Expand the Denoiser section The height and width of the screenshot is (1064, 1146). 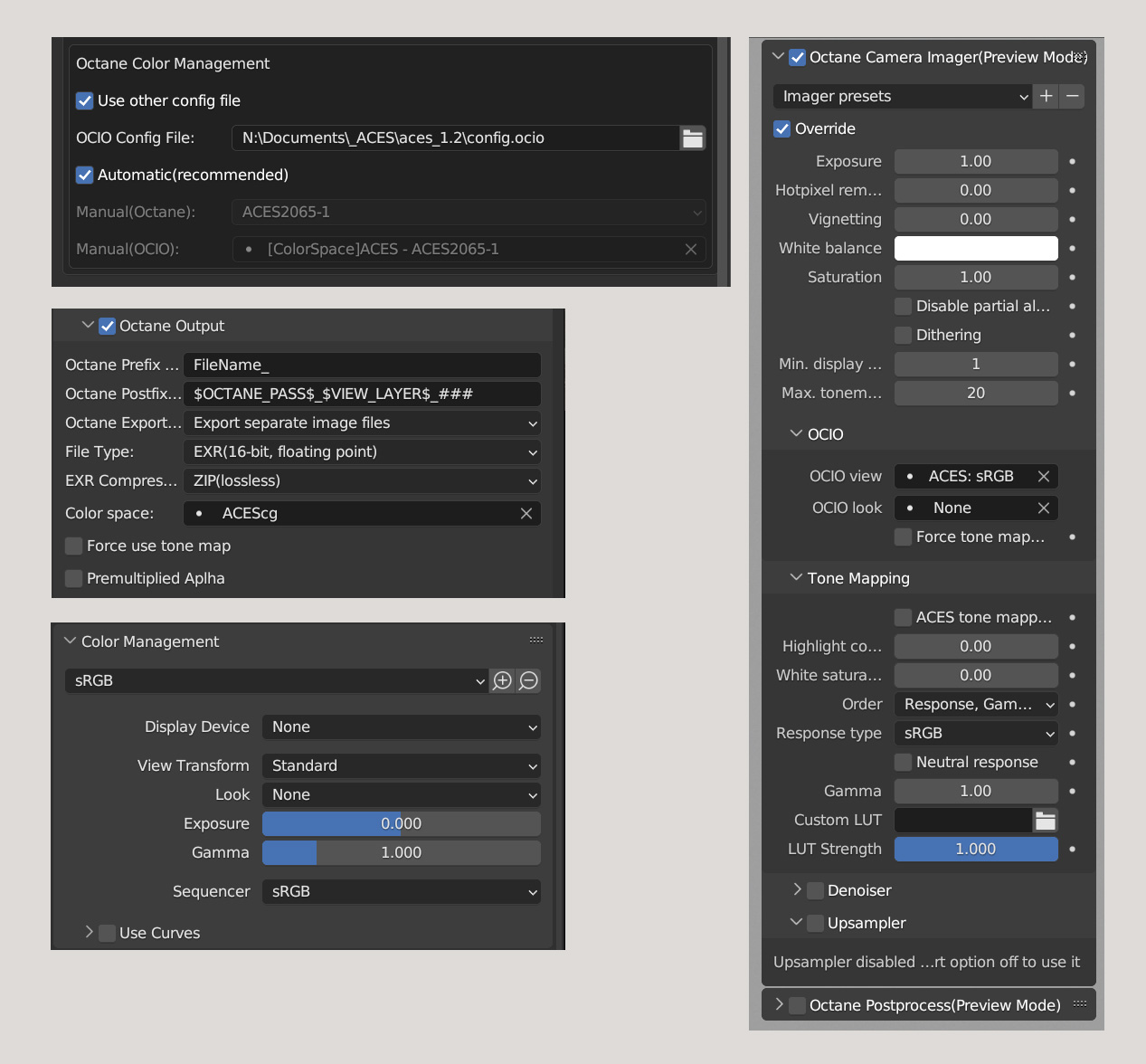pyautogui.click(x=797, y=890)
